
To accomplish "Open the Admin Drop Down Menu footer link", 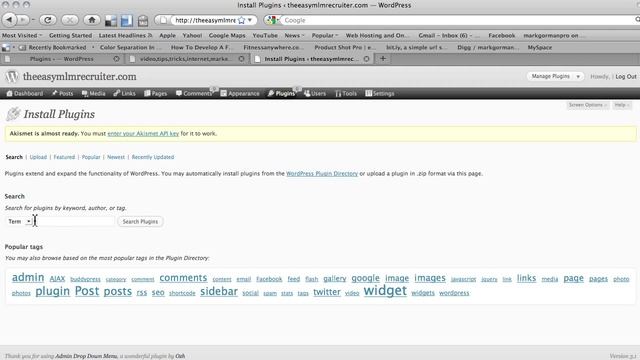I will coord(86,356).
